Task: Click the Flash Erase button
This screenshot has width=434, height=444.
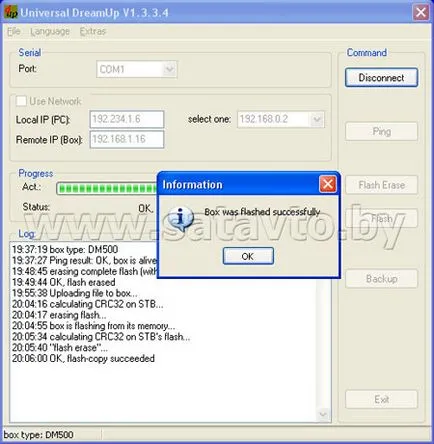Action: 381,185
